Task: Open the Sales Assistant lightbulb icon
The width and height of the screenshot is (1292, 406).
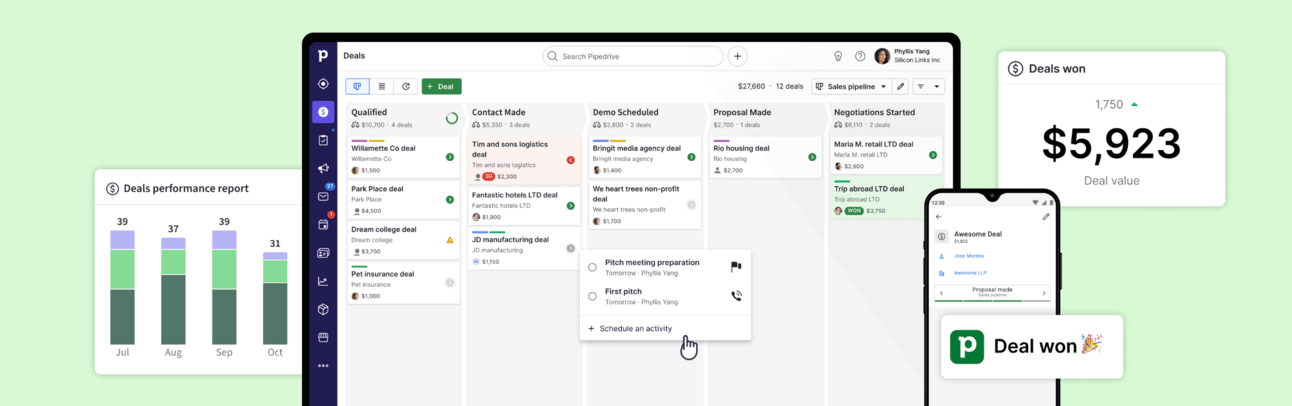Action: (838, 56)
